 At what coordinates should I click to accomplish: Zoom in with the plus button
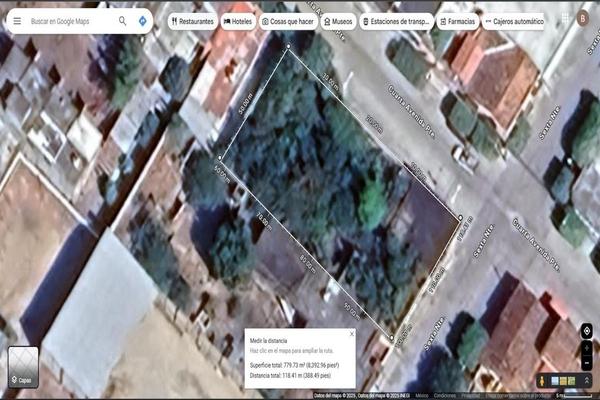(x=586, y=350)
